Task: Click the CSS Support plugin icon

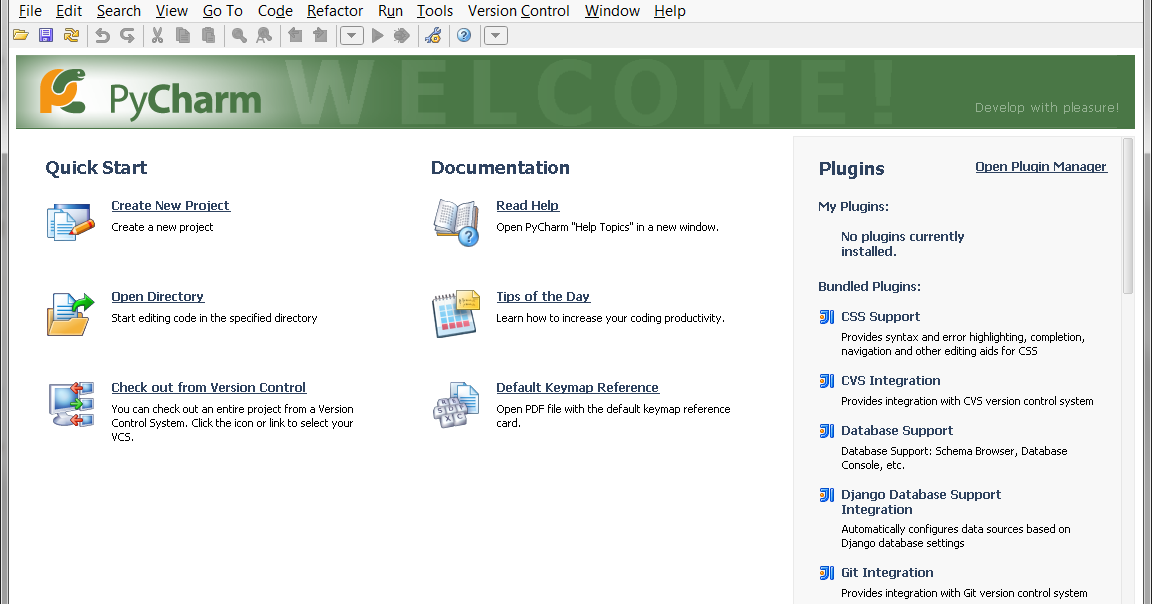Action: 827,317
